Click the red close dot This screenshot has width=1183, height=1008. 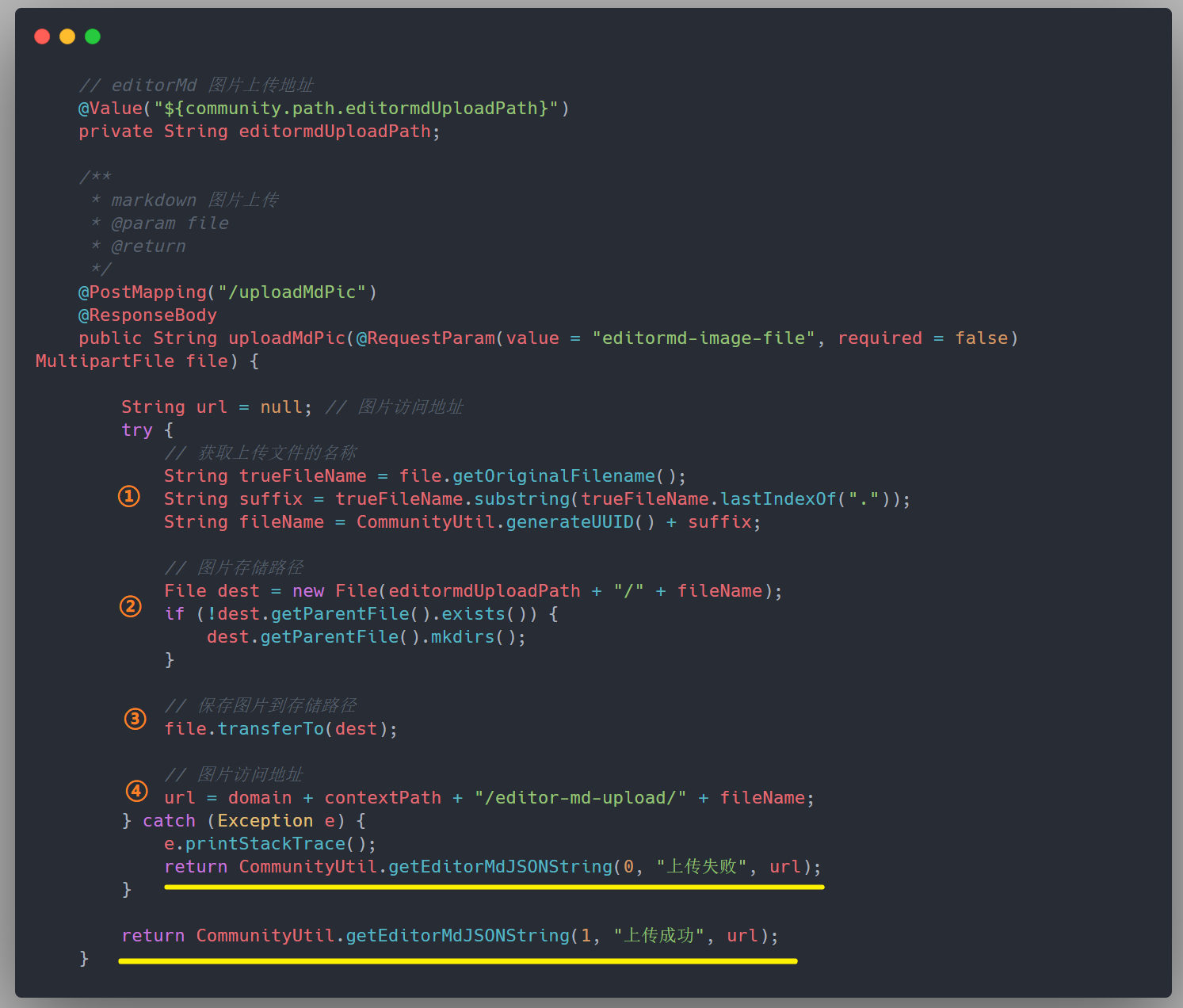coord(43,36)
